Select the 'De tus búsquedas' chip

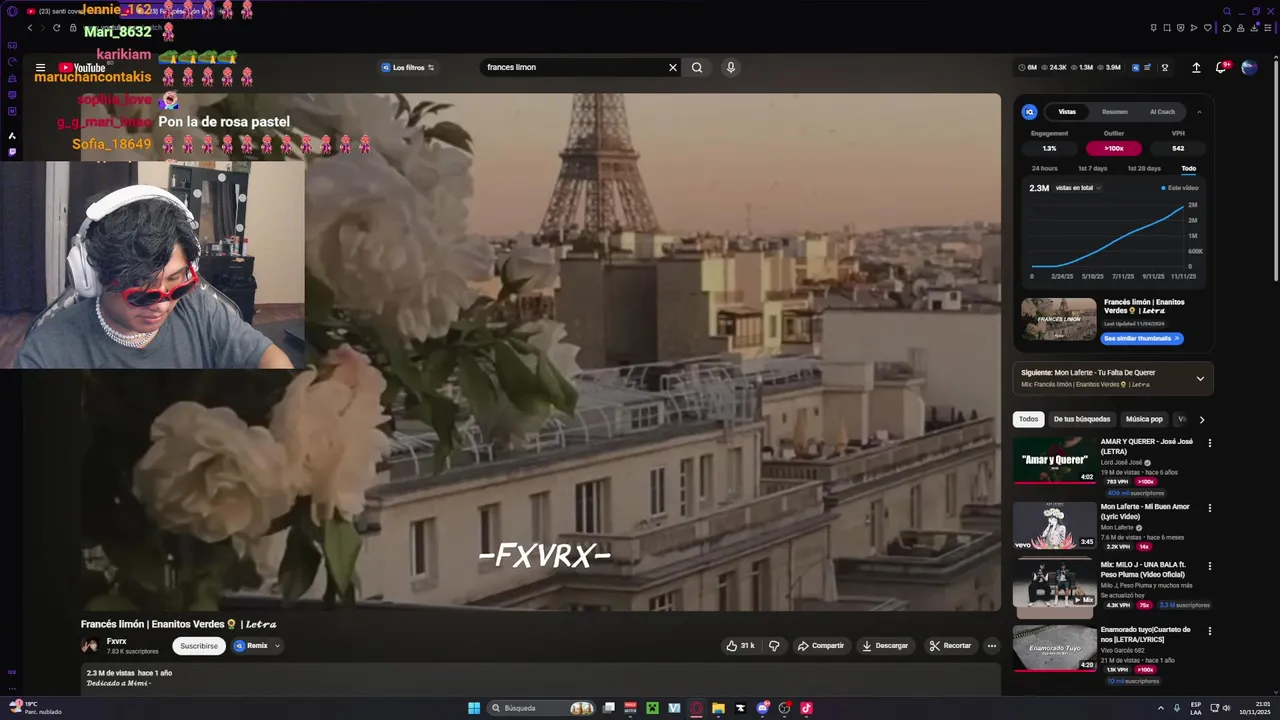coord(1081,419)
